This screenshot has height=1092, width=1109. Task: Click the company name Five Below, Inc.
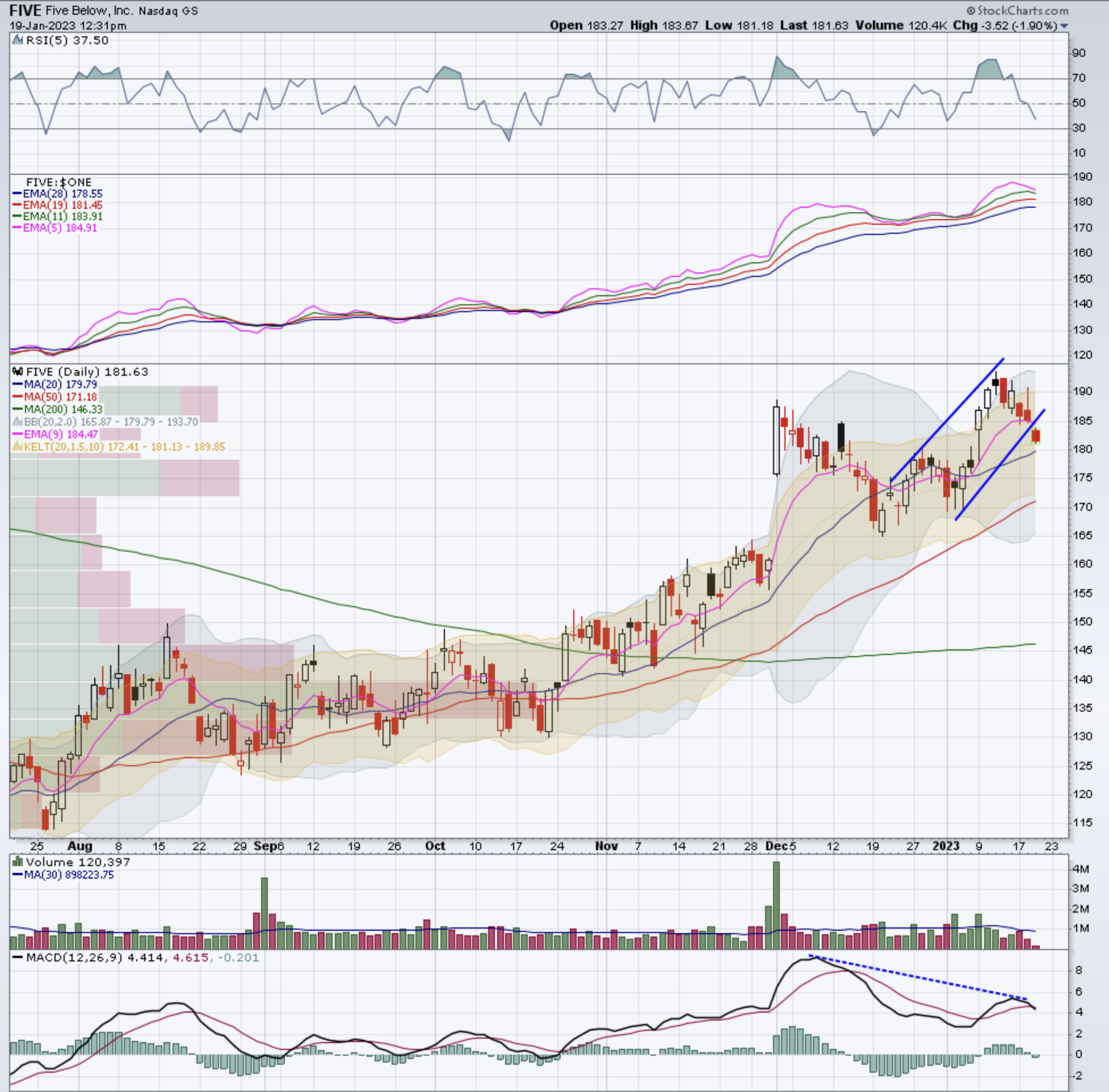tap(89, 11)
